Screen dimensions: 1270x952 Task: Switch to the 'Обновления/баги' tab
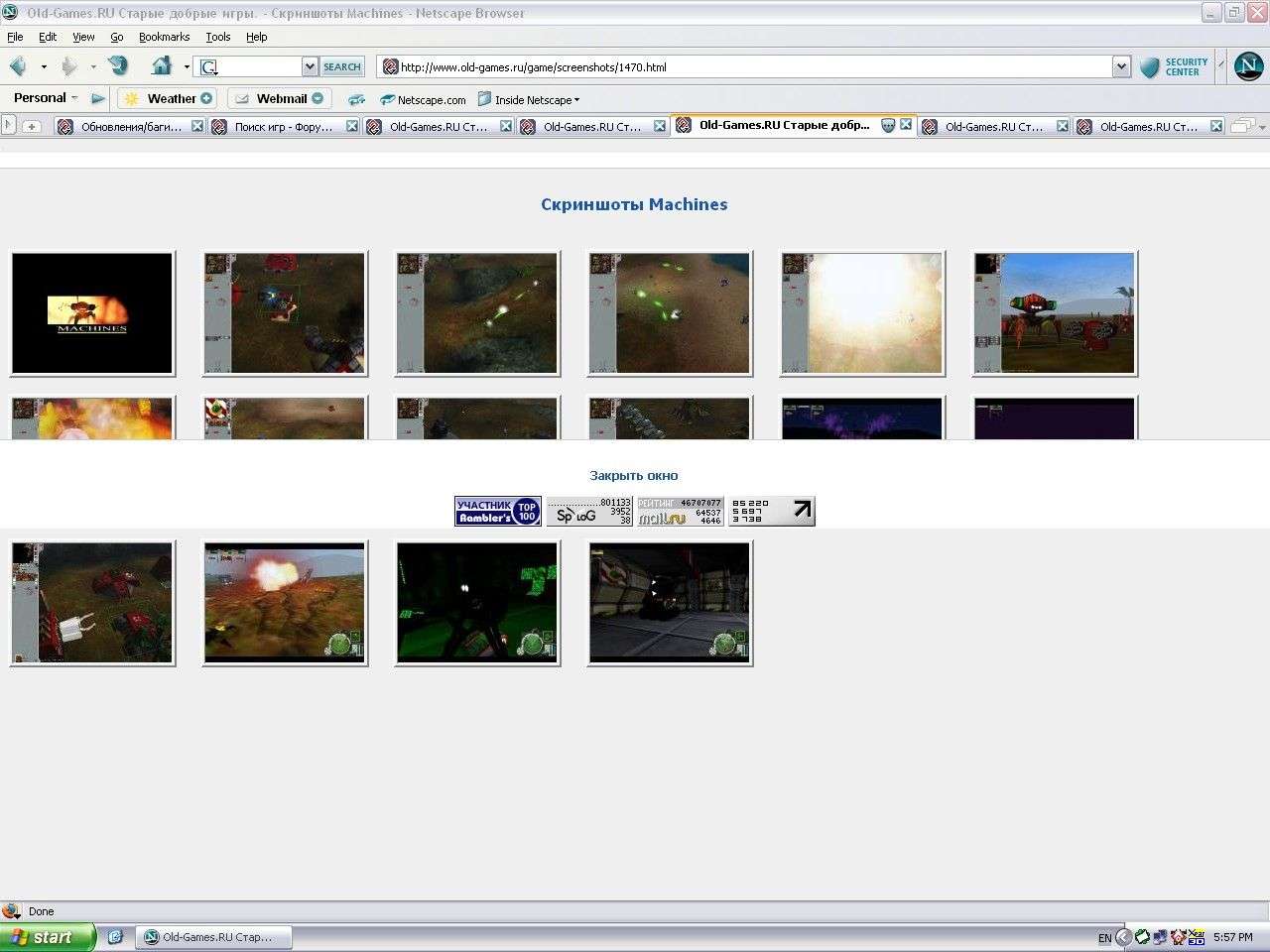coord(130,127)
